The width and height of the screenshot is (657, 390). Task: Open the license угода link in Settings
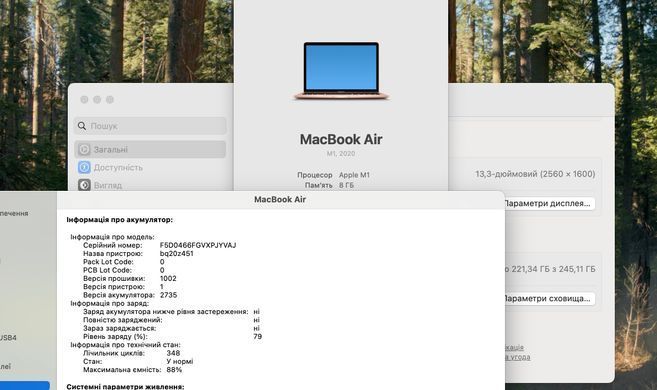pyautogui.click(x=517, y=357)
